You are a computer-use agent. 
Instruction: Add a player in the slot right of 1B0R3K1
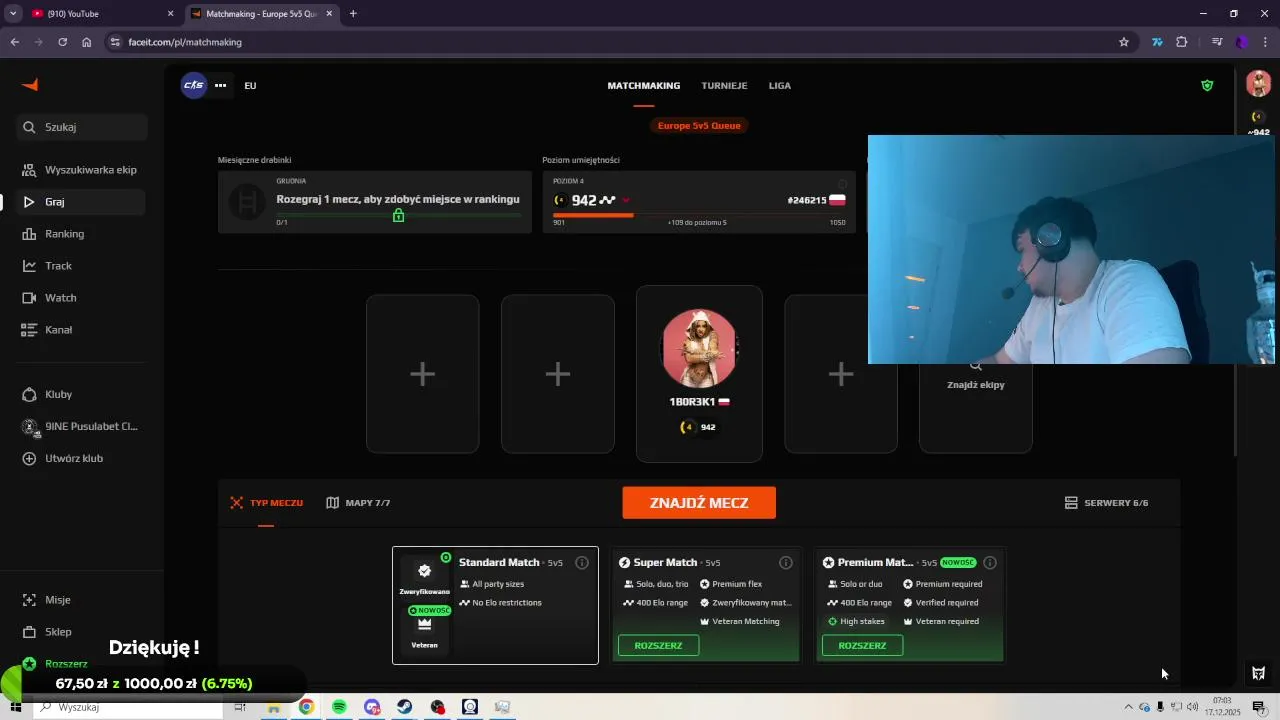tap(841, 374)
